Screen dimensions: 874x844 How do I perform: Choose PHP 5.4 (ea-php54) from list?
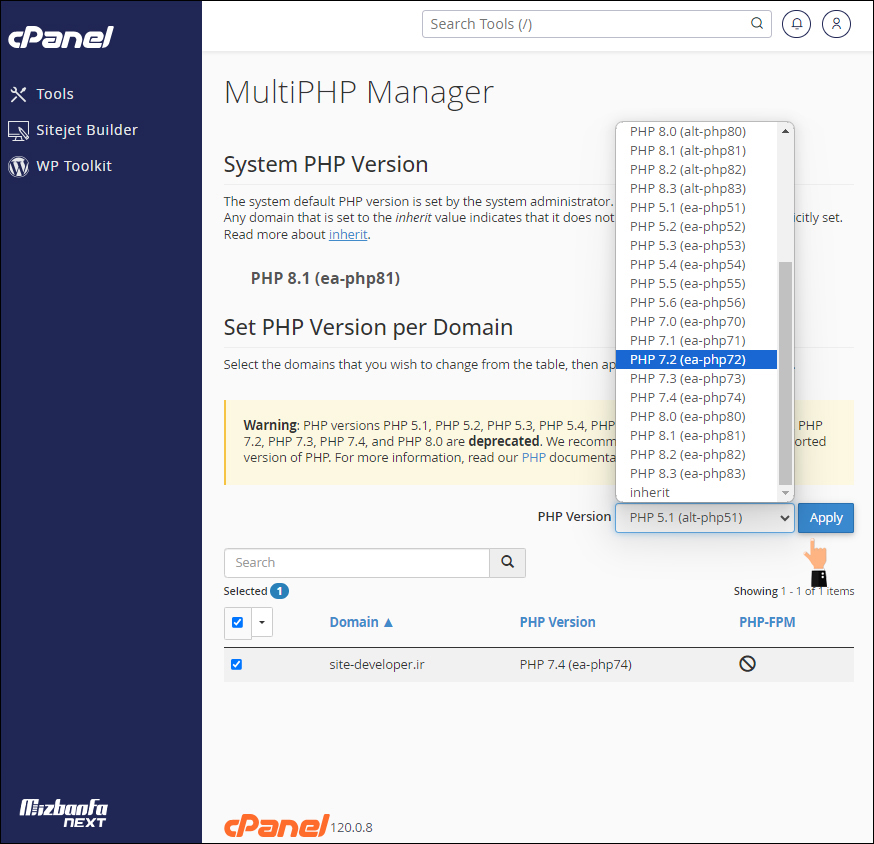(x=696, y=264)
